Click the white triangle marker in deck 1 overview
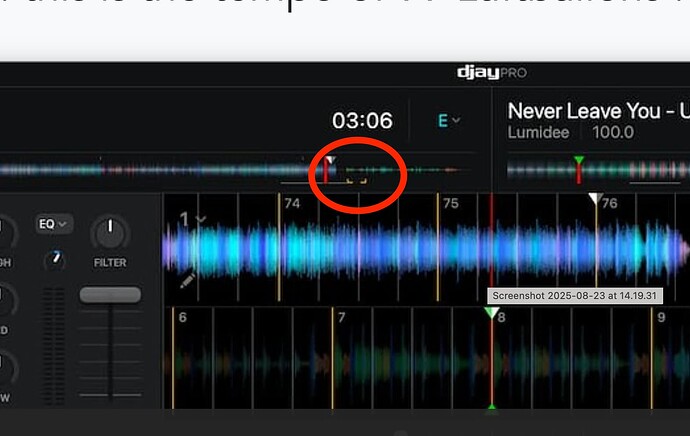The image size is (690, 436). pyautogui.click(x=331, y=160)
